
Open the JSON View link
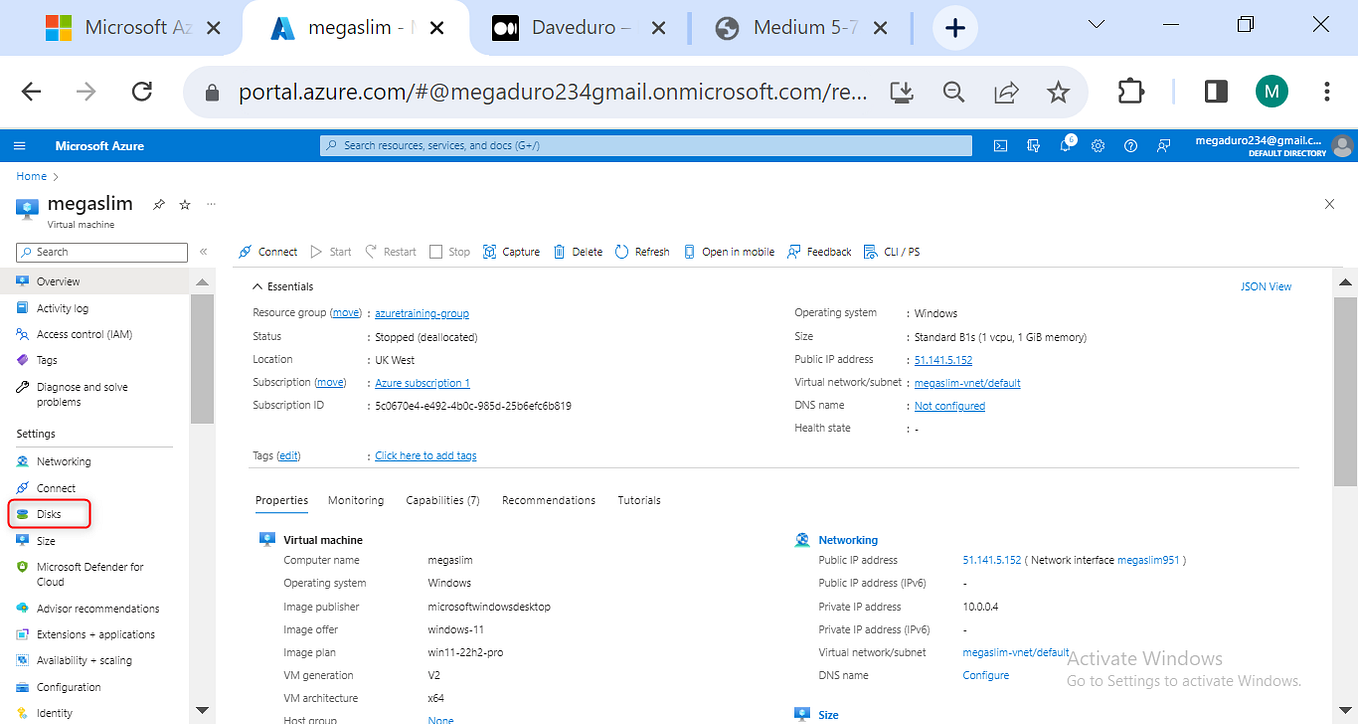click(x=1265, y=286)
